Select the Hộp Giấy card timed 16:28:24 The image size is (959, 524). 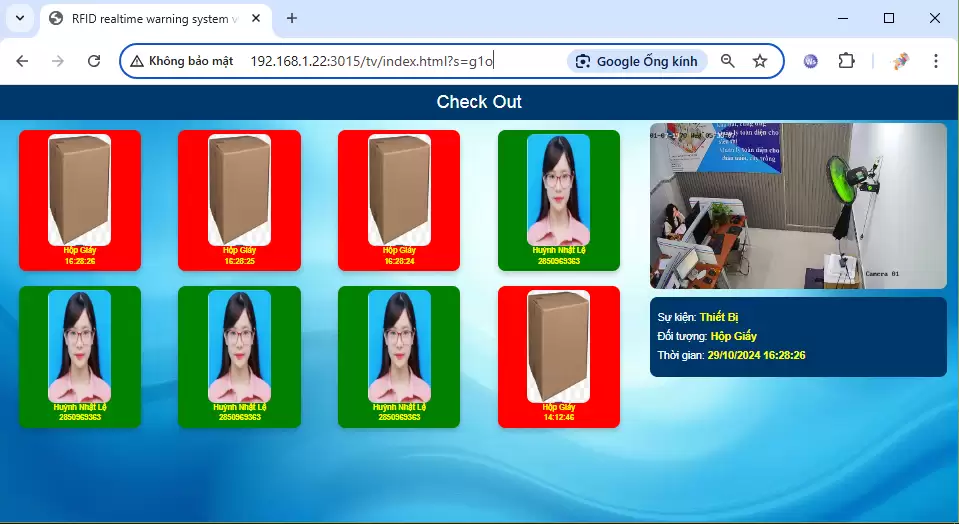pyautogui.click(x=399, y=200)
